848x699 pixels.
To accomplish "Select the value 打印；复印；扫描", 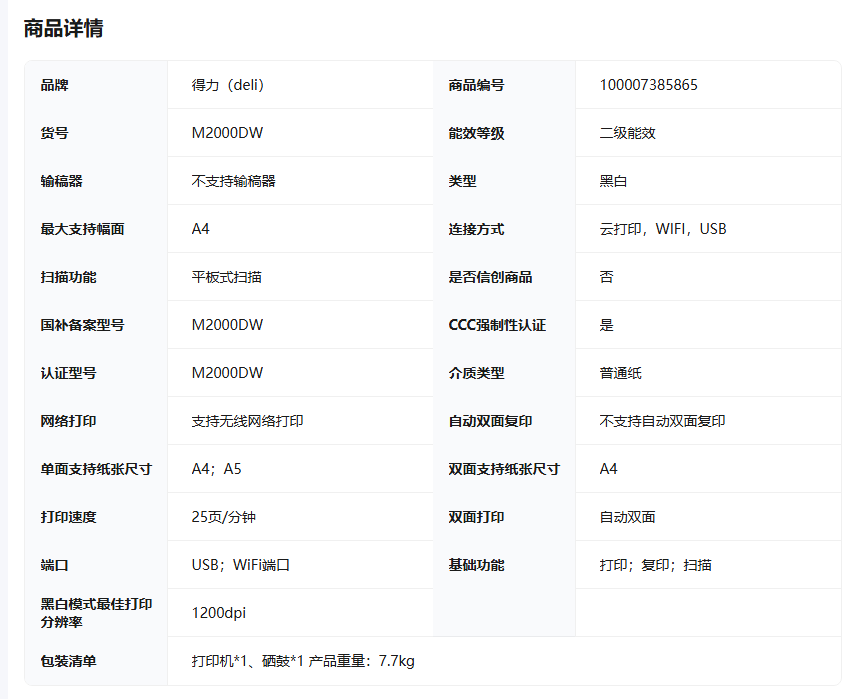I will 655,565.
